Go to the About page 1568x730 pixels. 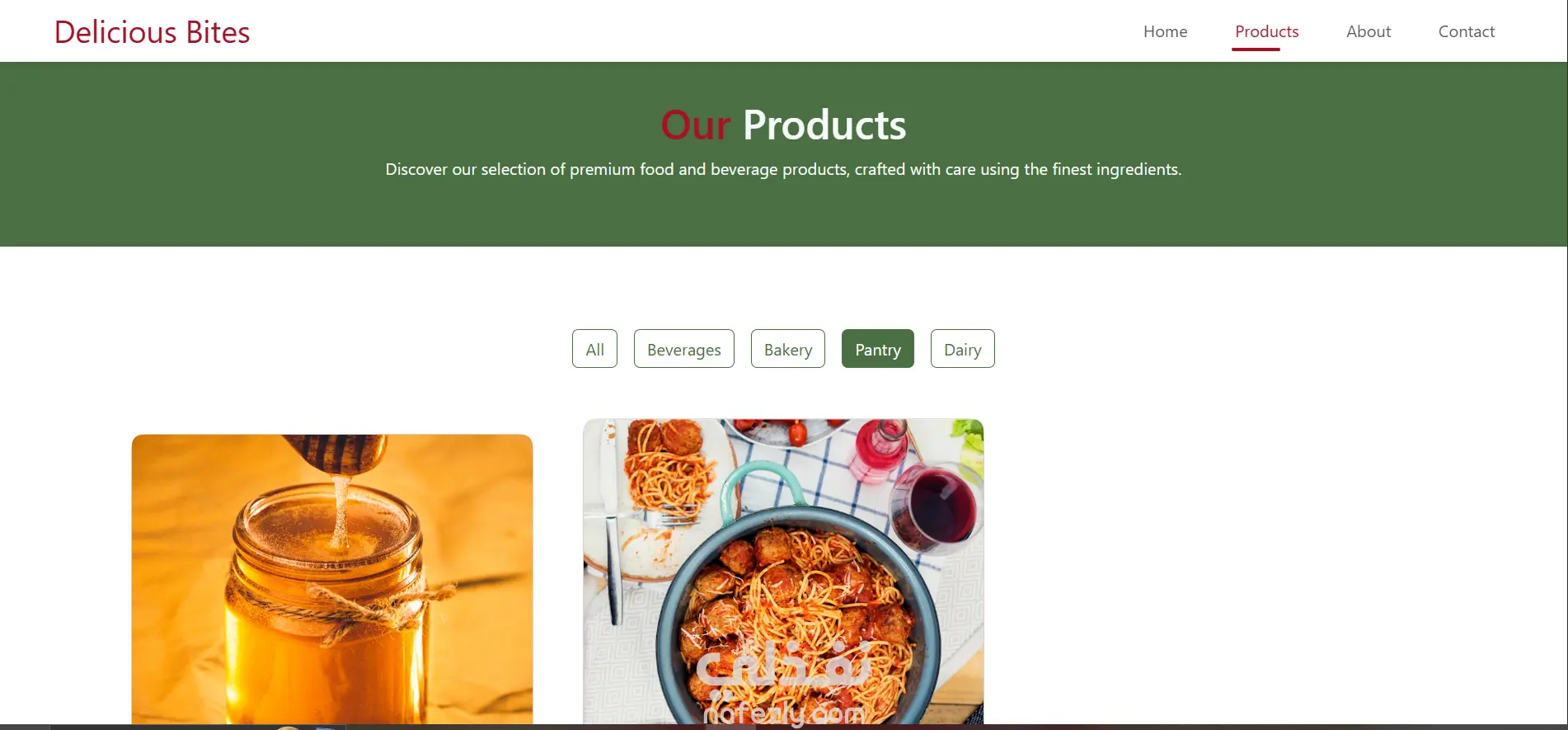(x=1368, y=31)
